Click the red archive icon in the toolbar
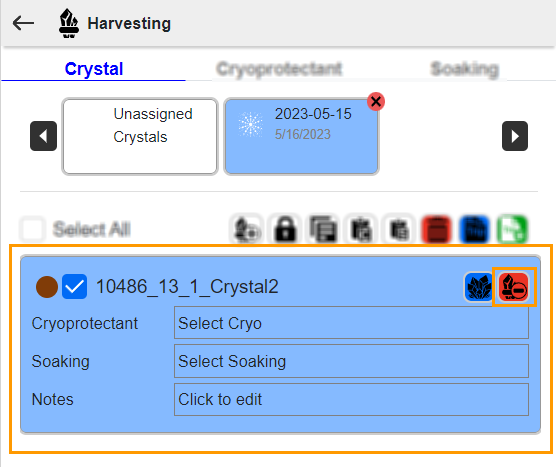 pos(437,229)
